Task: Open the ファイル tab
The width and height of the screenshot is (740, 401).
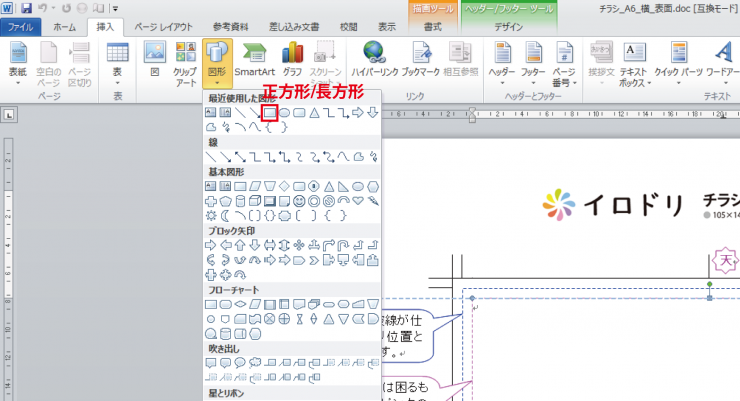Action: pyautogui.click(x=20, y=27)
